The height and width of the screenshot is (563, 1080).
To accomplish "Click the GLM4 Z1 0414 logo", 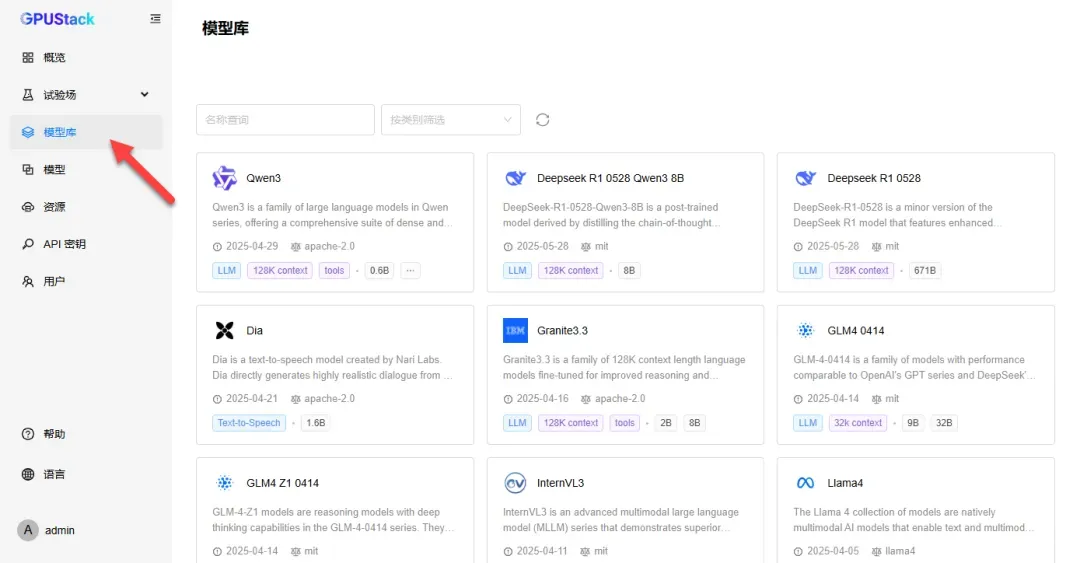I will [x=225, y=483].
